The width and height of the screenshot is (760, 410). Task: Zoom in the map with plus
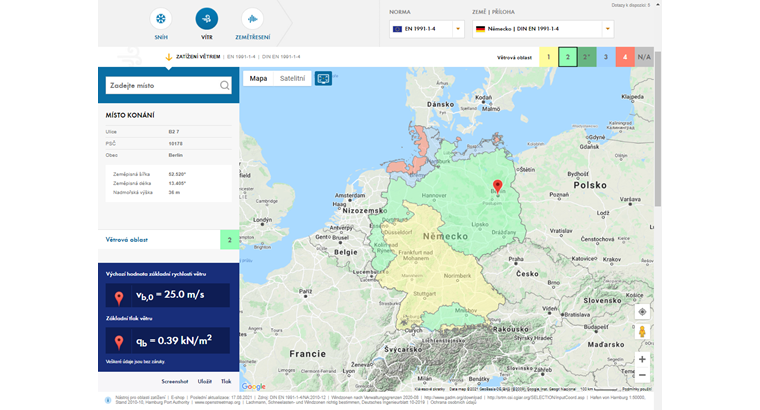[642, 359]
